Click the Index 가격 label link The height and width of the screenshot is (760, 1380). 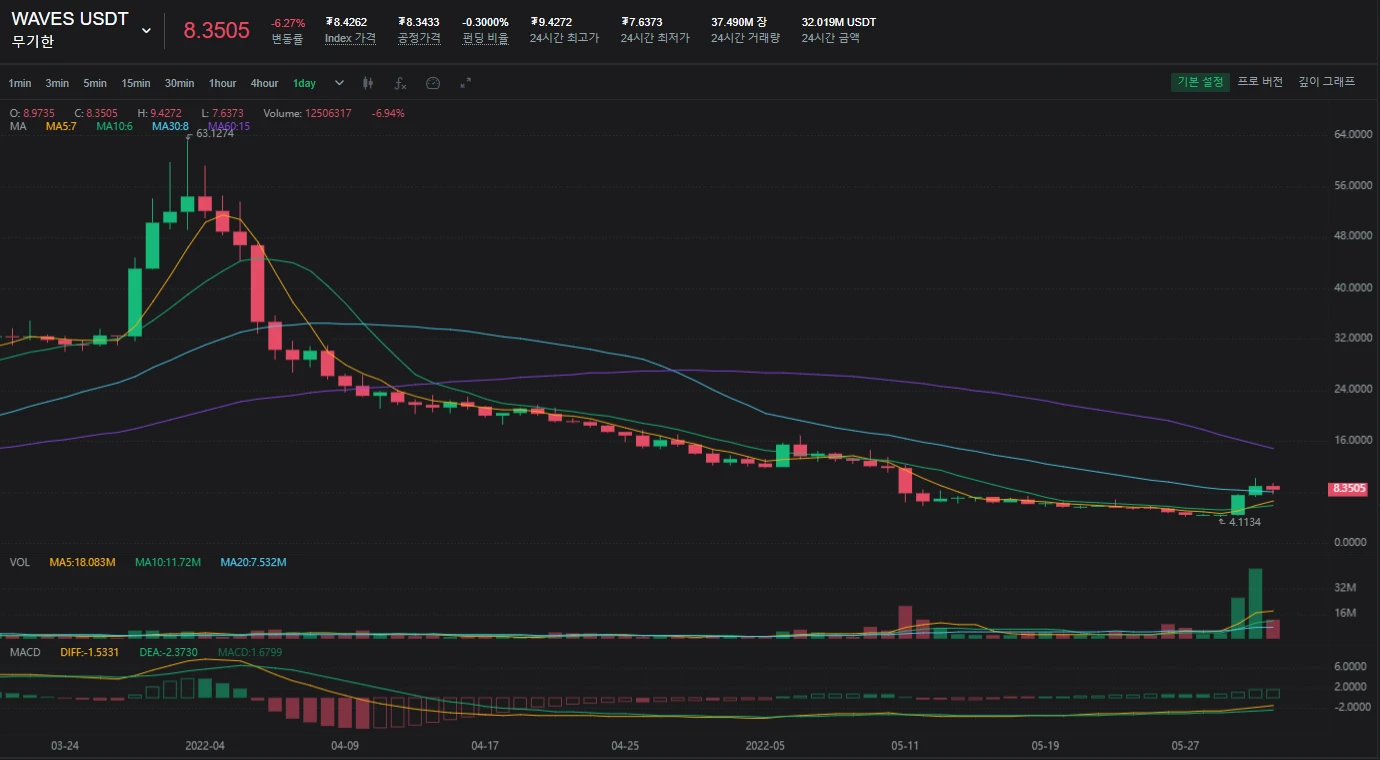coord(350,38)
